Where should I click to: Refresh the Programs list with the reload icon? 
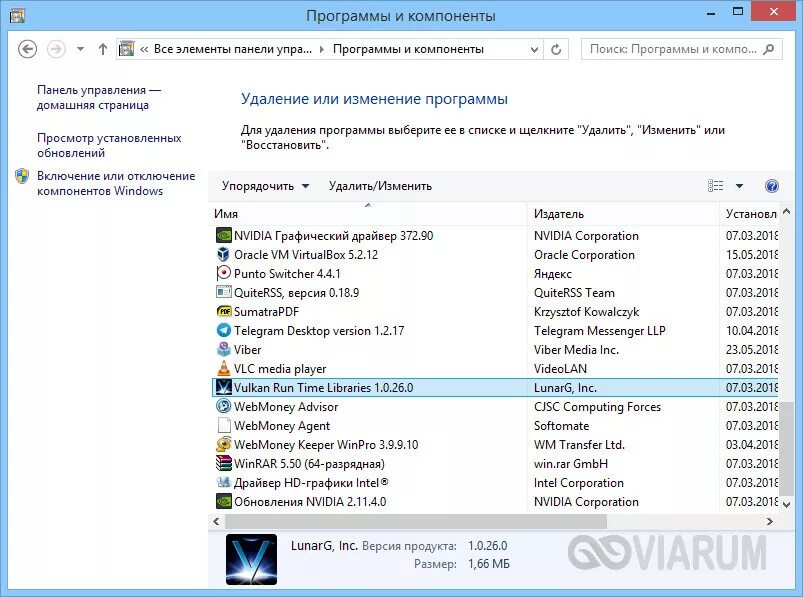coord(556,49)
